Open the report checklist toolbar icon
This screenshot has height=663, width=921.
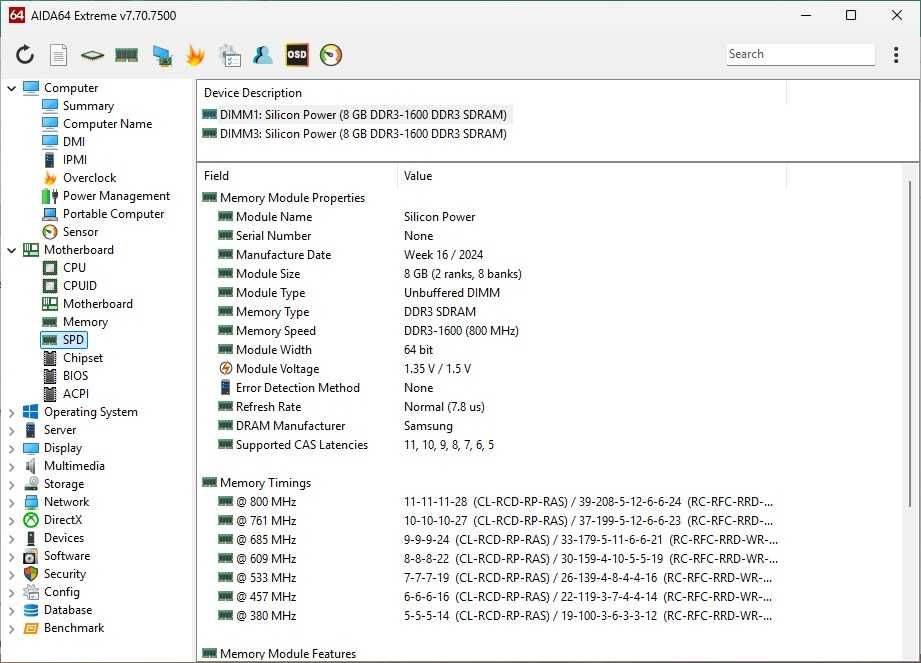[x=229, y=55]
